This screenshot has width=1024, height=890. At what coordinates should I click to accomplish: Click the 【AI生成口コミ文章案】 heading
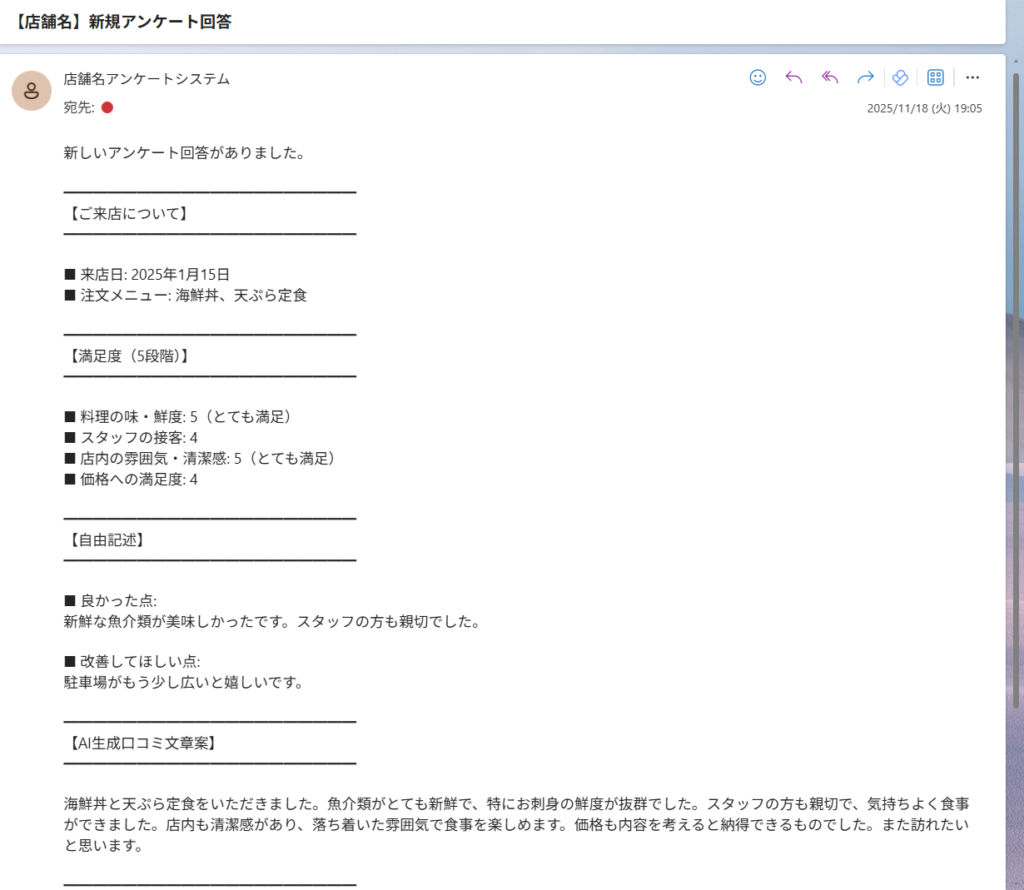[x=142, y=743]
